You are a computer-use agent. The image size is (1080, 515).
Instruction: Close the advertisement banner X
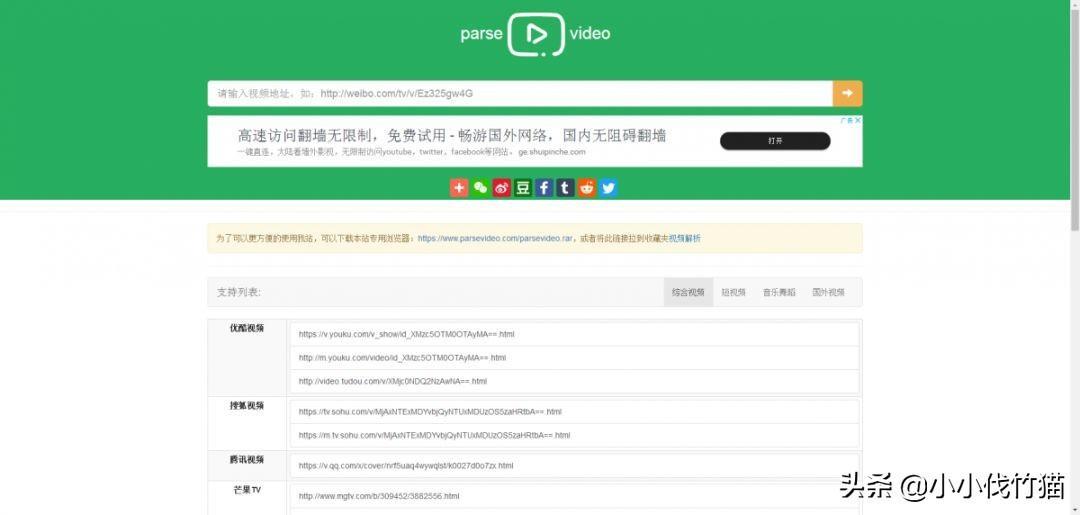tap(857, 120)
